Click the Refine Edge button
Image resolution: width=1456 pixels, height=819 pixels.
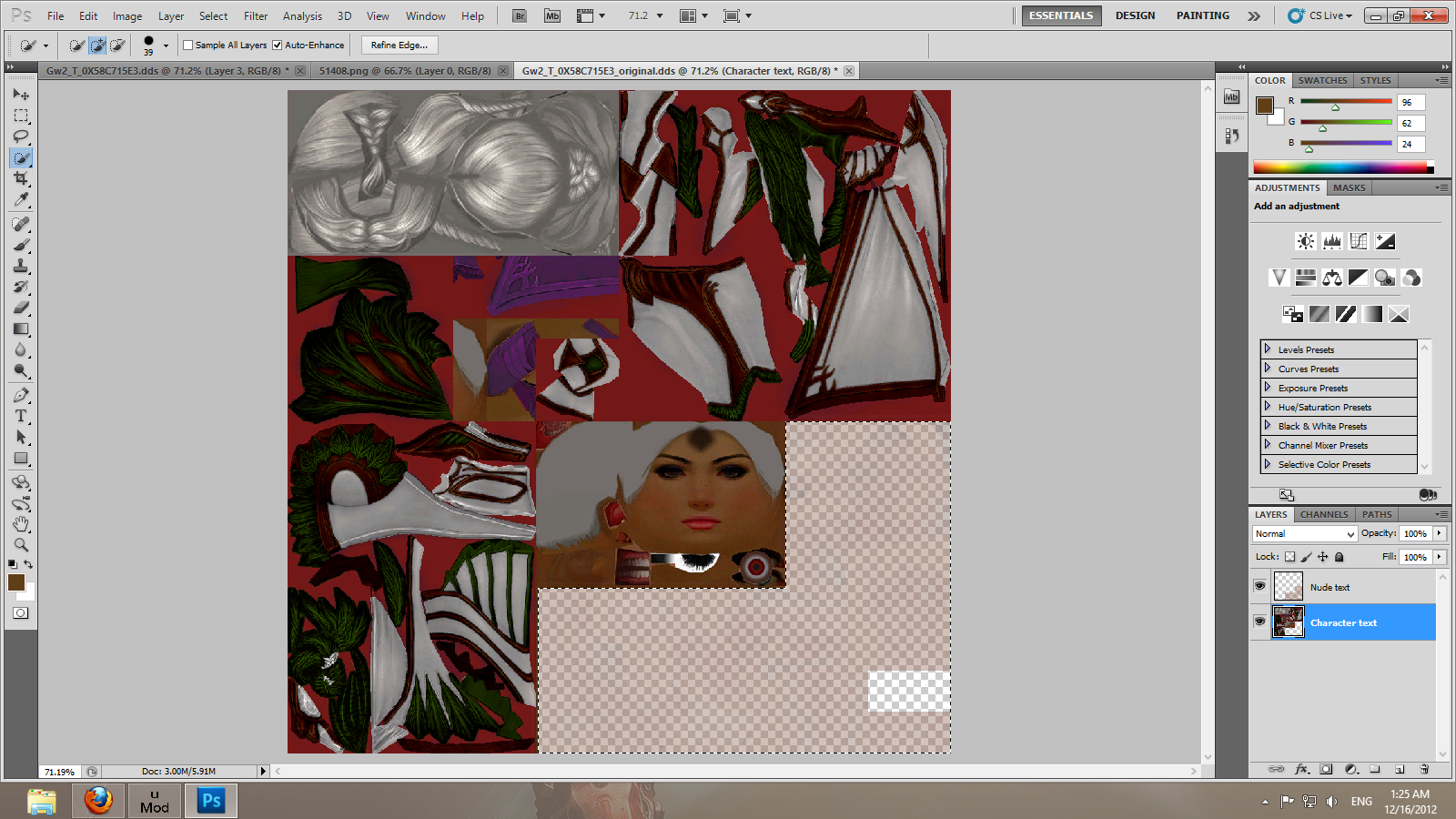pos(399,45)
